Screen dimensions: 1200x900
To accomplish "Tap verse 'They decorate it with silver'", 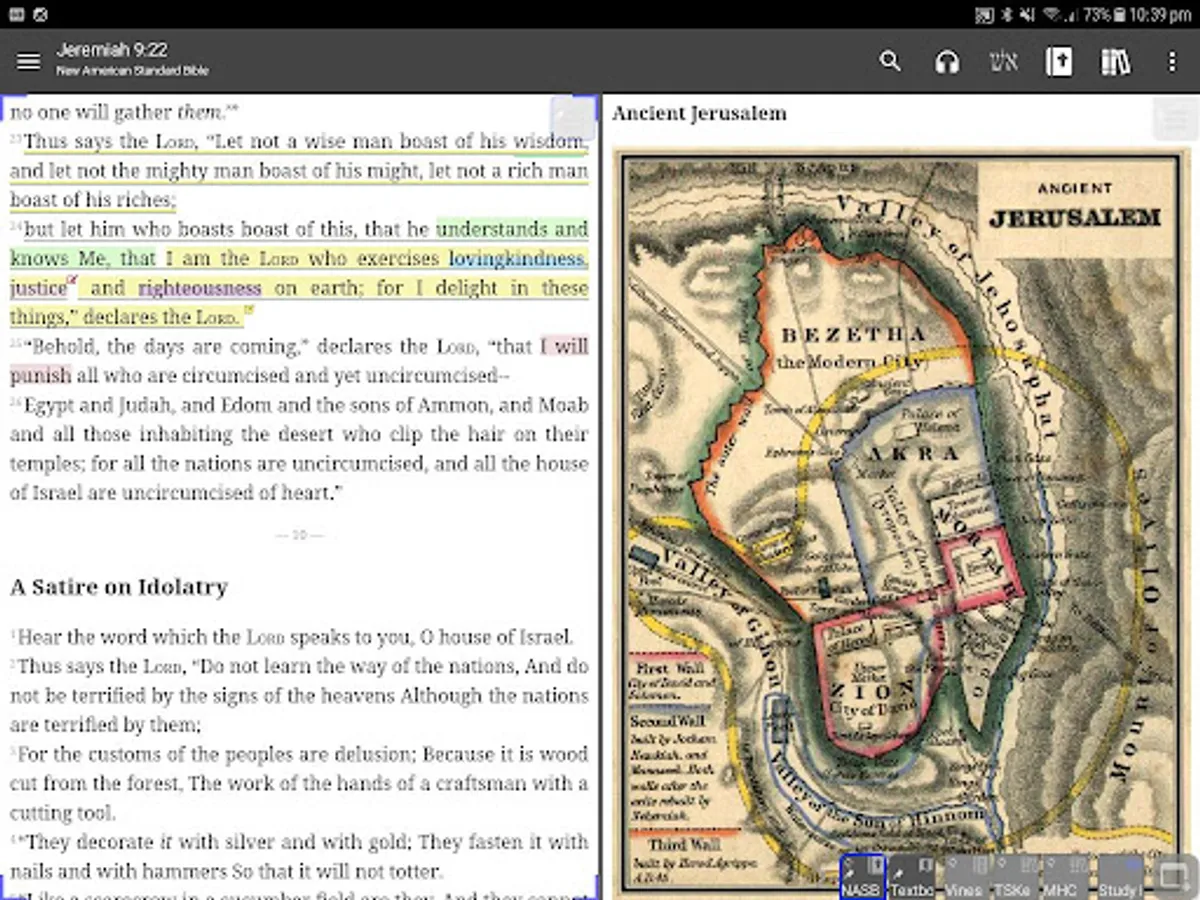I will (x=299, y=856).
